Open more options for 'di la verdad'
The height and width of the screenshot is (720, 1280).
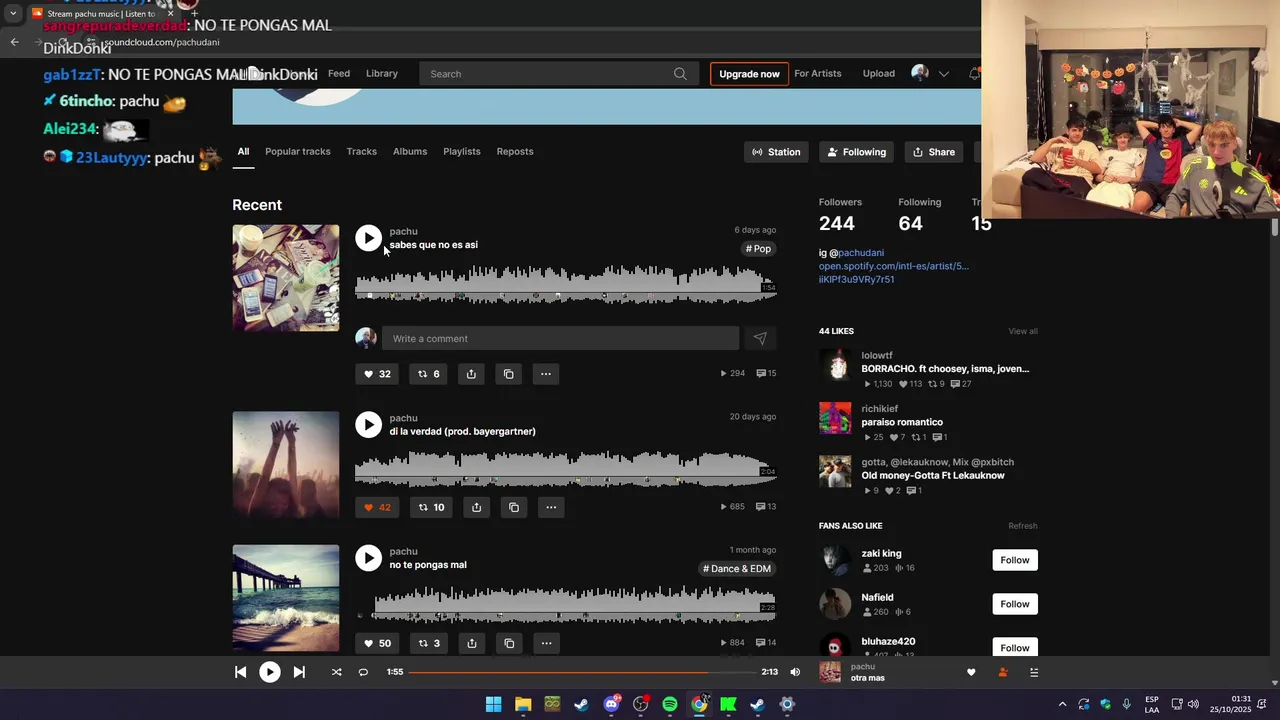(x=550, y=507)
